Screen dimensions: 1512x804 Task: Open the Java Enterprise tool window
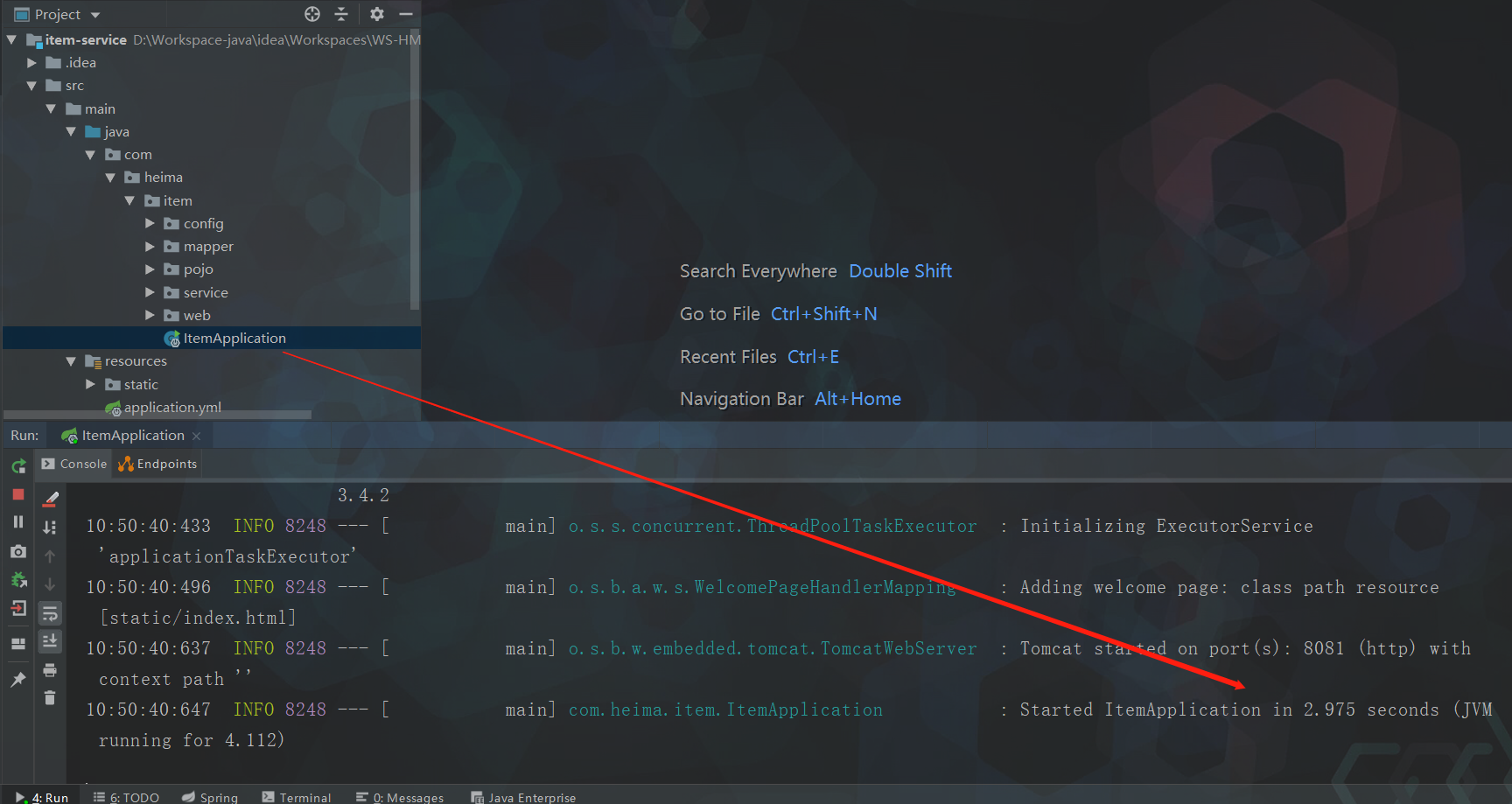click(523, 797)
